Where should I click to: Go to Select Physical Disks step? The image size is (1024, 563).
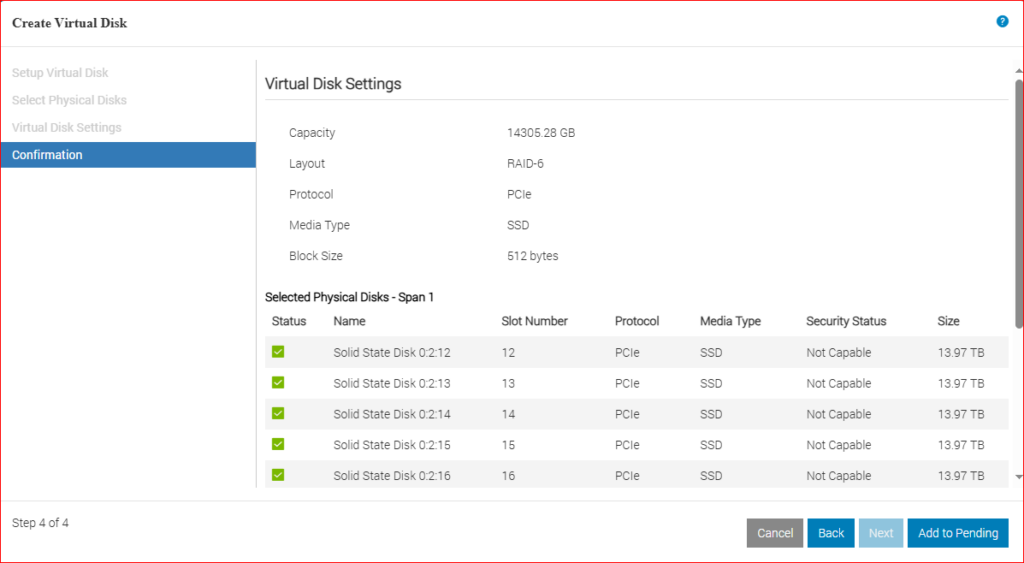pyautogui.click(x=69, y=100)
